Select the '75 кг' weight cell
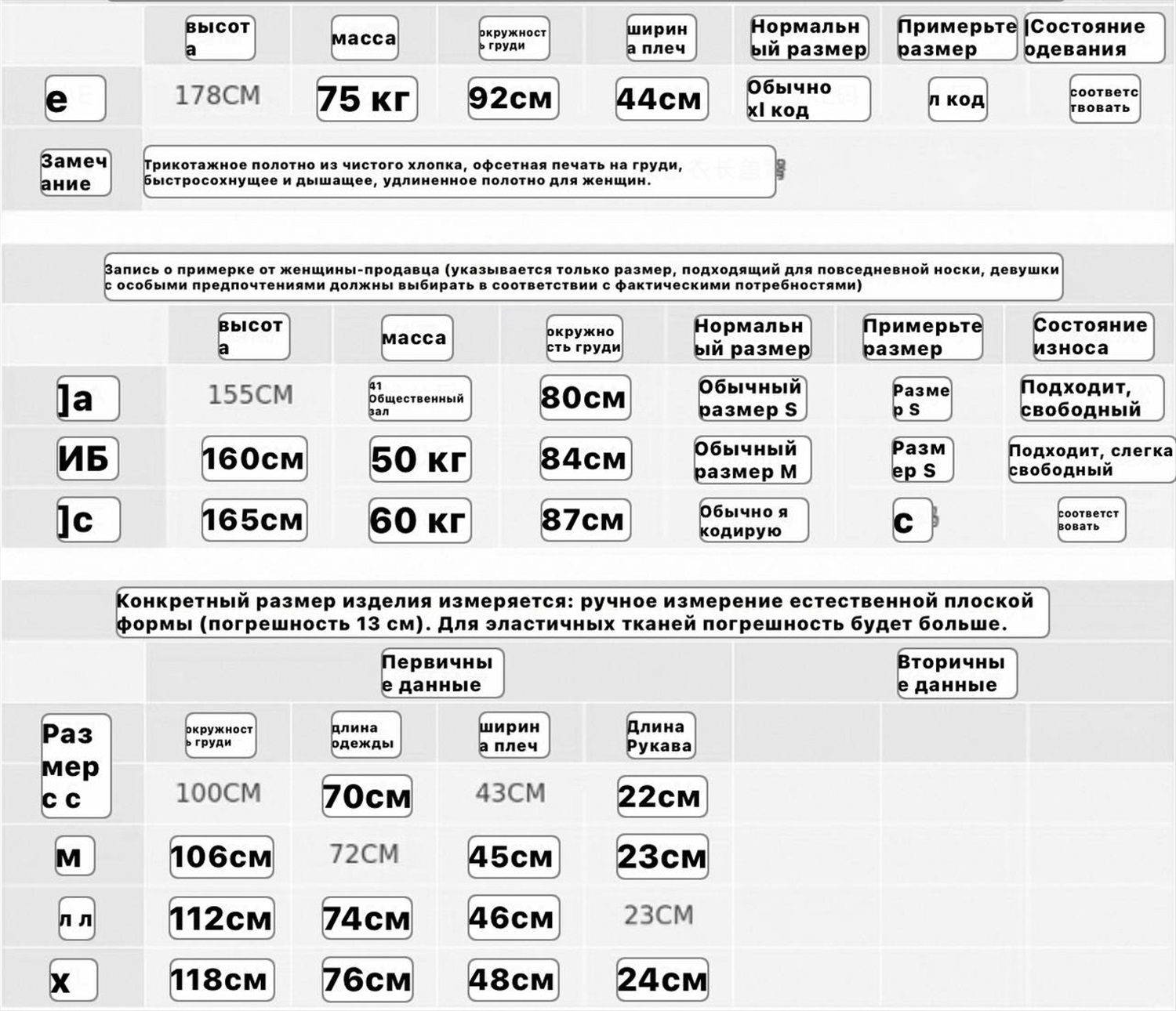This screenshot has height=1011, width=1176. click(x=366, y=99)
